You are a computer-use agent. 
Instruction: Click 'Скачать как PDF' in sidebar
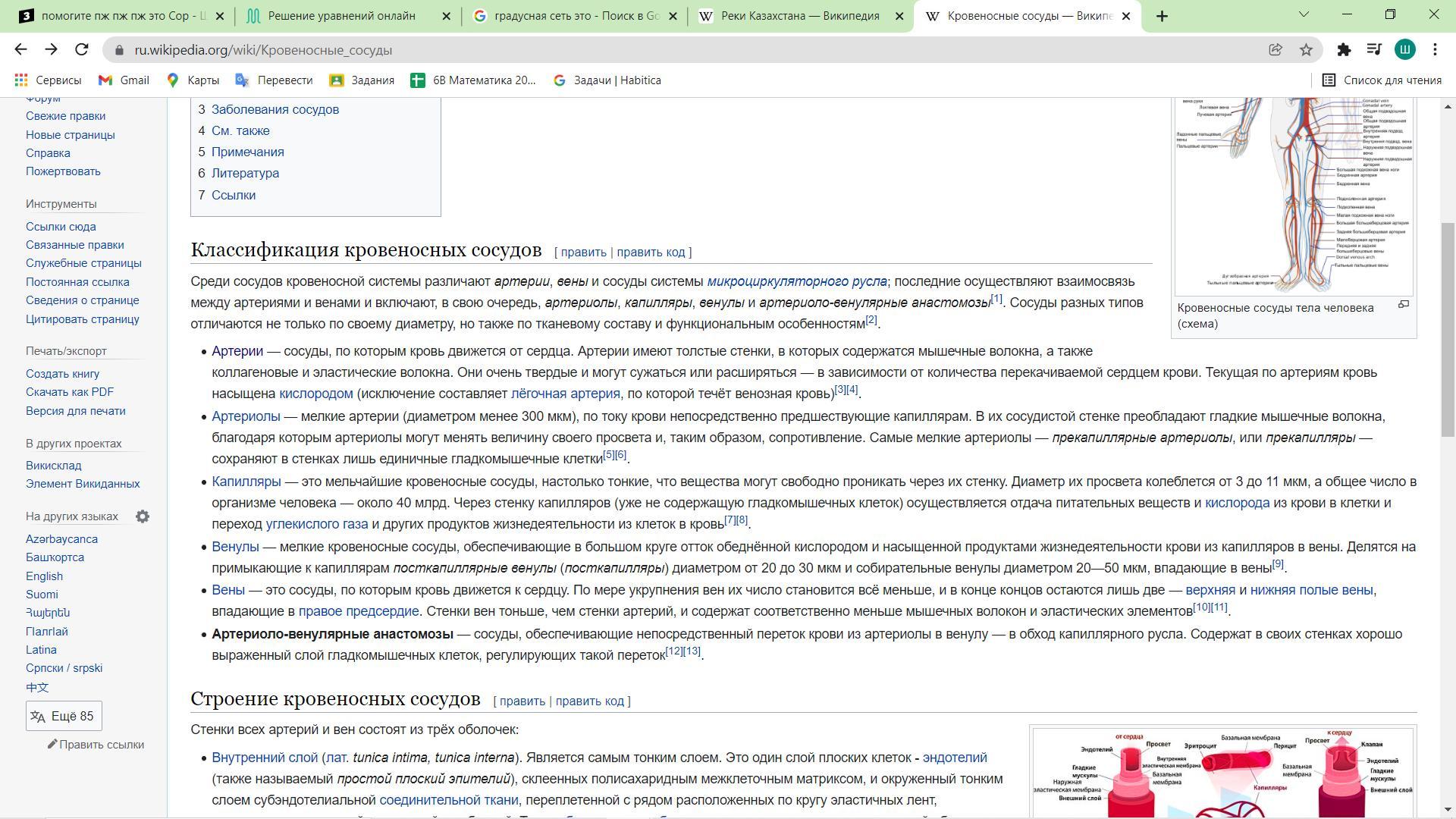point(70,392)
